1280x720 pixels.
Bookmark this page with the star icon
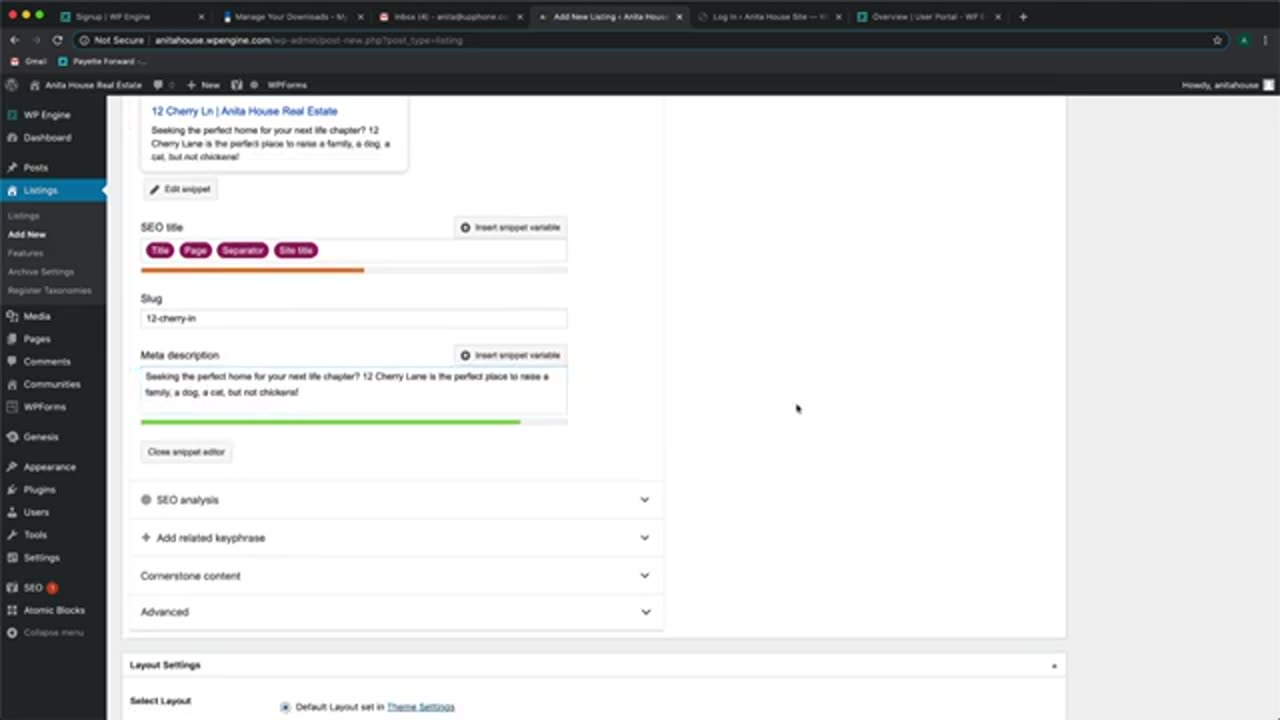(x=1217, y=40)
